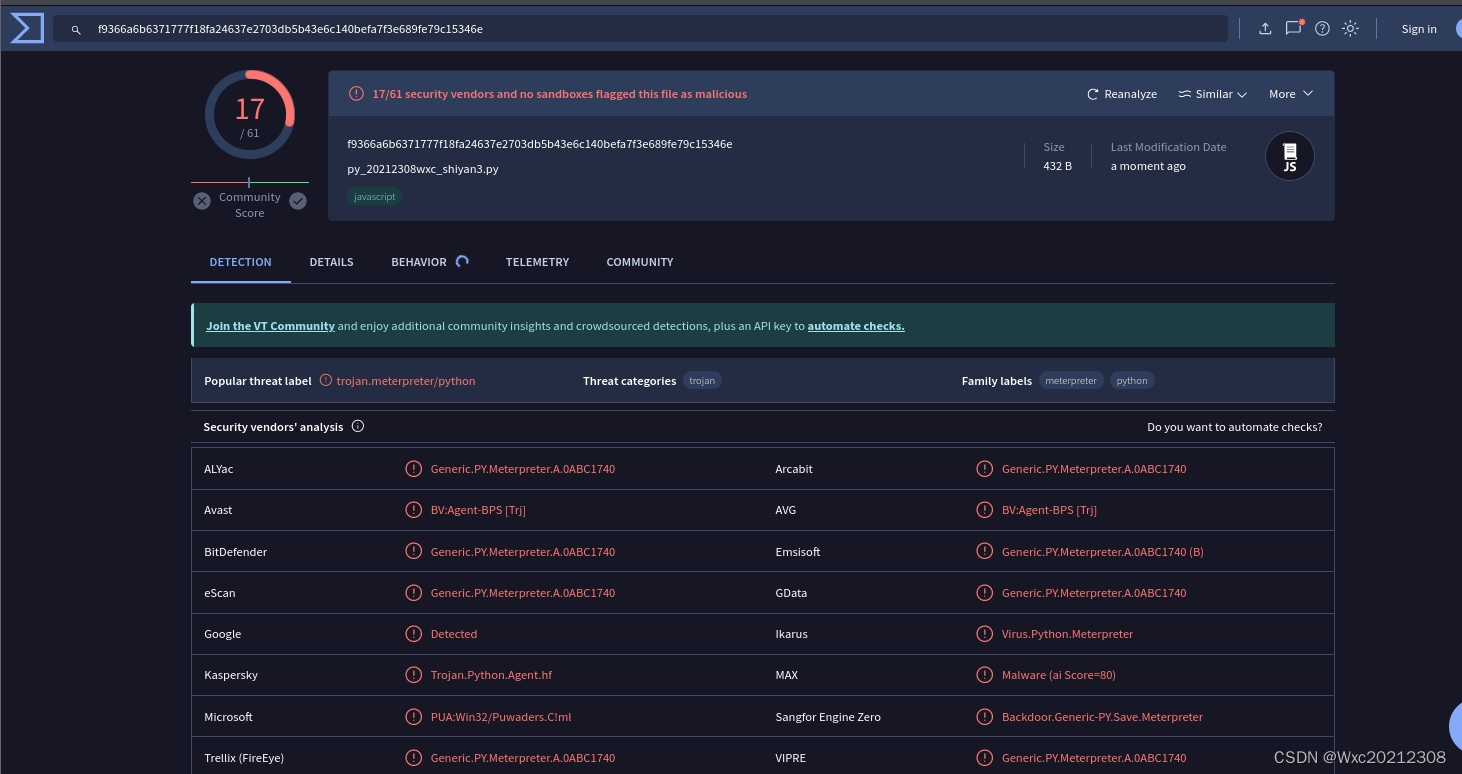Click GData detection alert icon
The height and width of the screenshot is (774, 1462).
[984, 593]
